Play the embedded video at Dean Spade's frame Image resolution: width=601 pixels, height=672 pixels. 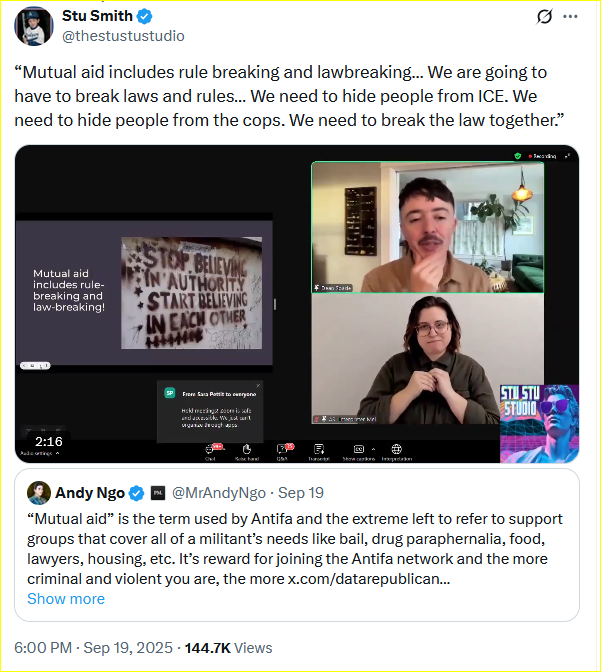(427, 227)
